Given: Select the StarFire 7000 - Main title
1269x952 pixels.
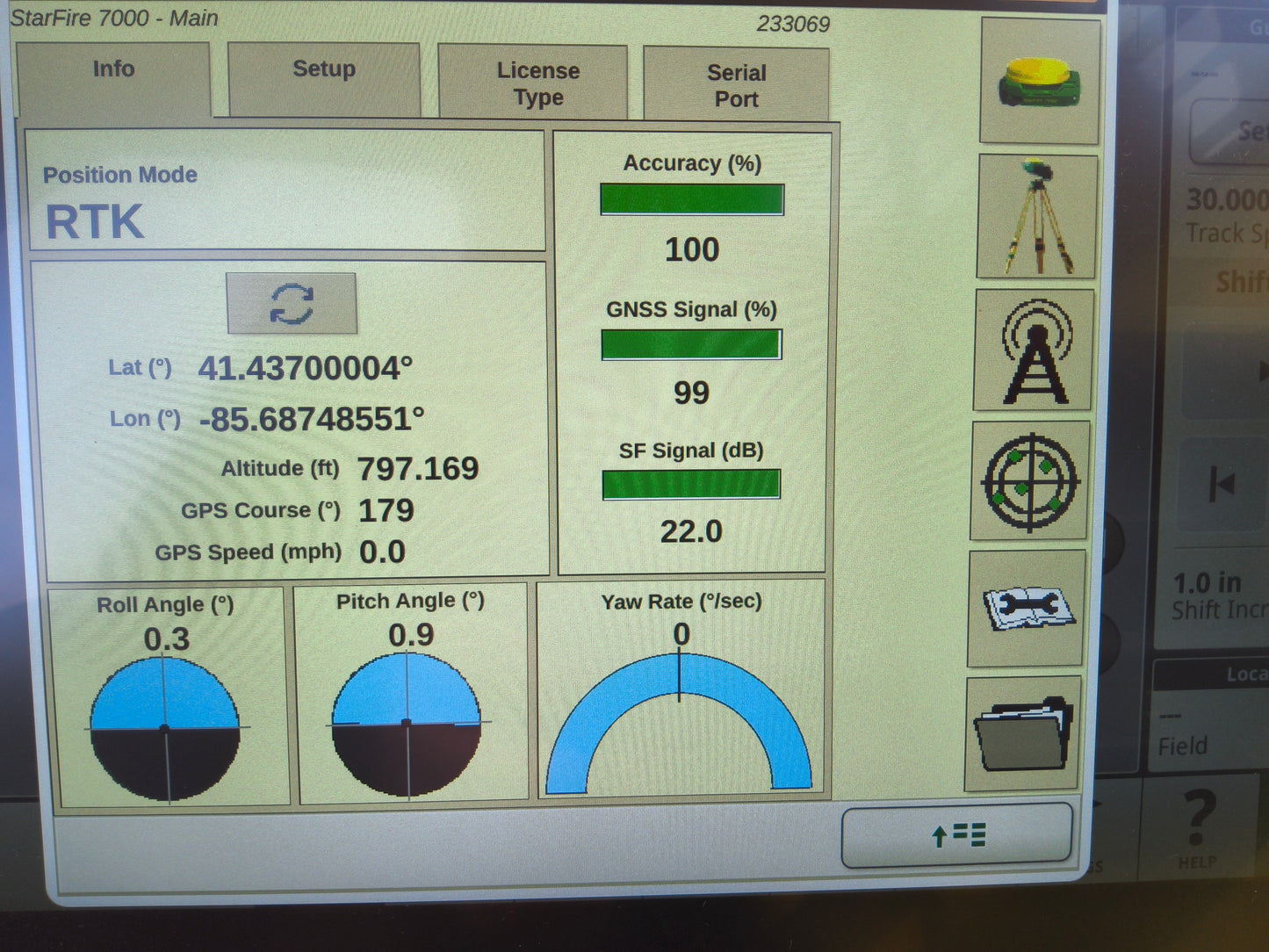Looking at the screenshot, I should [114, 18].
